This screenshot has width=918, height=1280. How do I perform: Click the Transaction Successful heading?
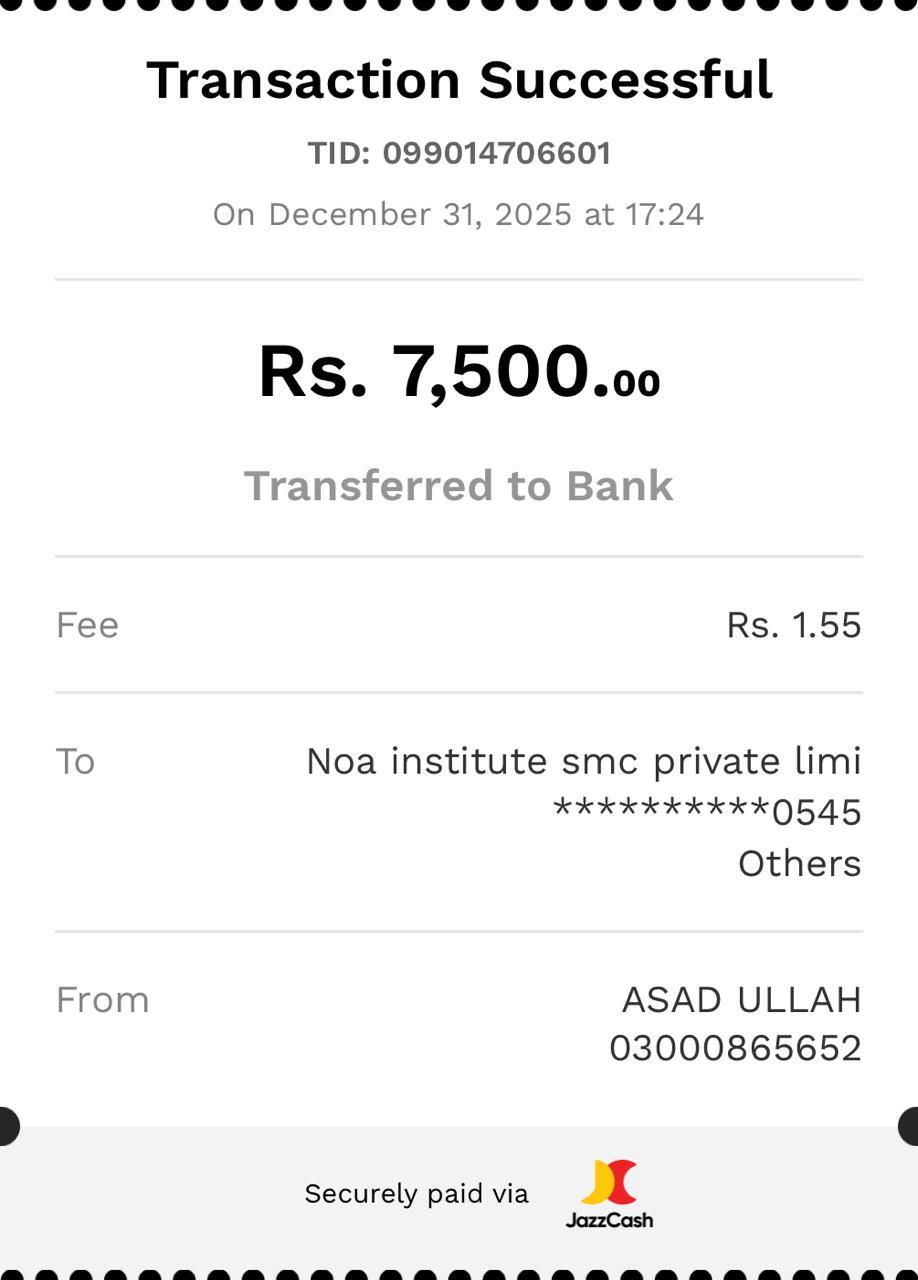[x=459, y=80]
